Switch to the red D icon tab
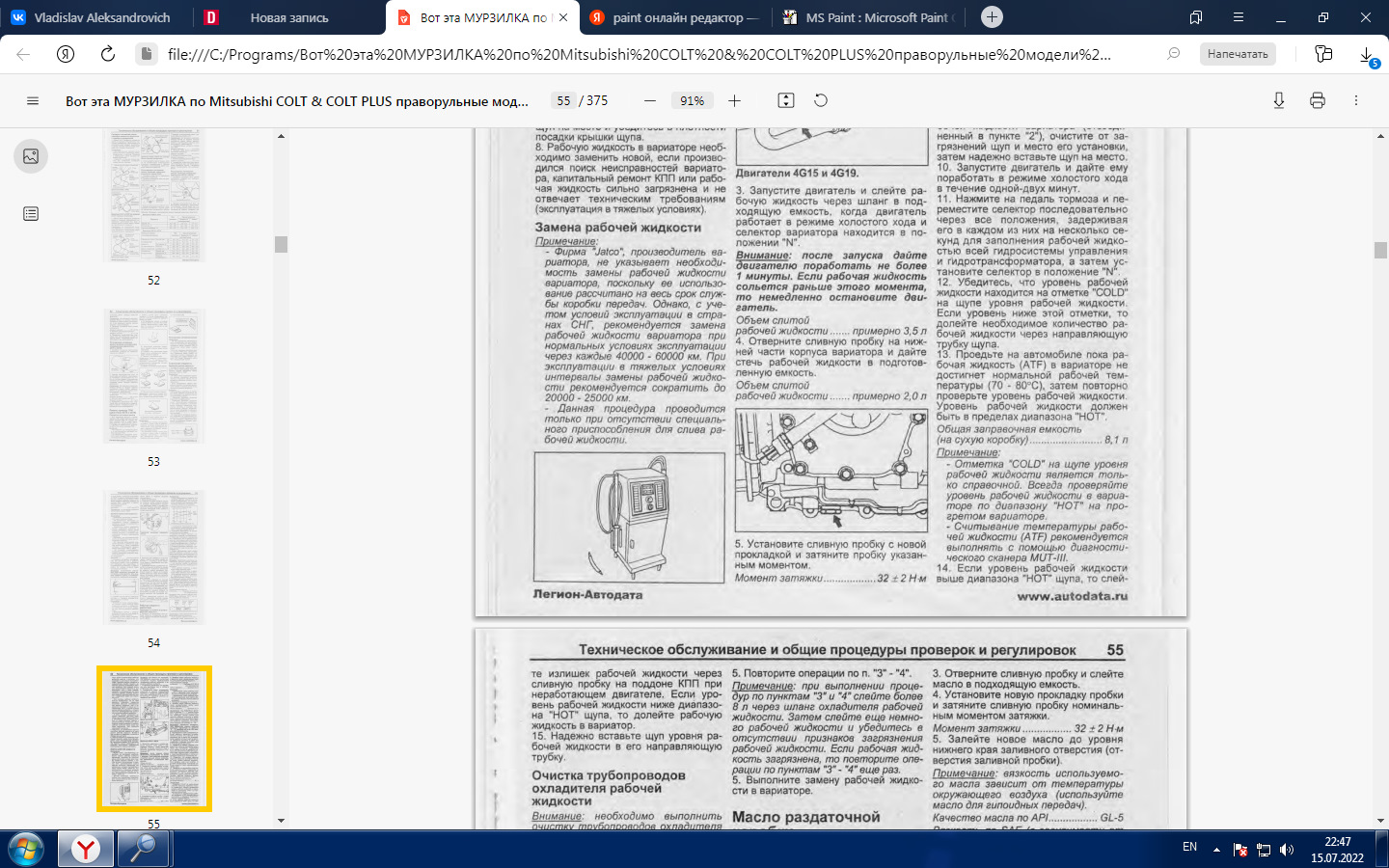 (211, 17)
